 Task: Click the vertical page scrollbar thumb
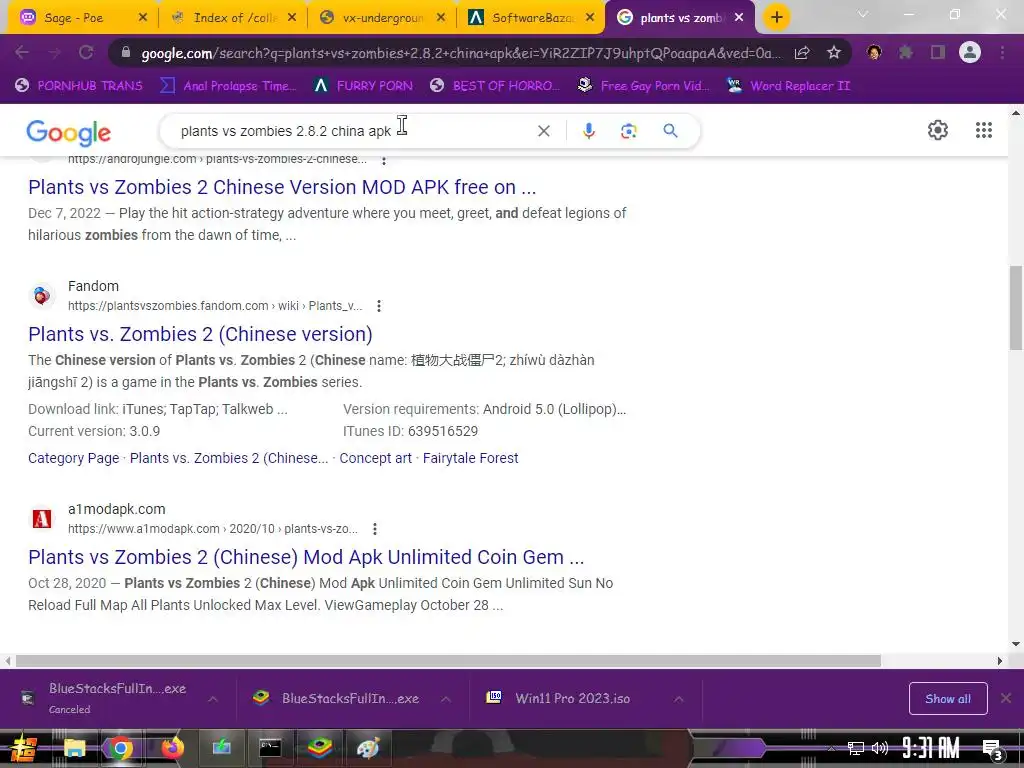pos(1016,308)
